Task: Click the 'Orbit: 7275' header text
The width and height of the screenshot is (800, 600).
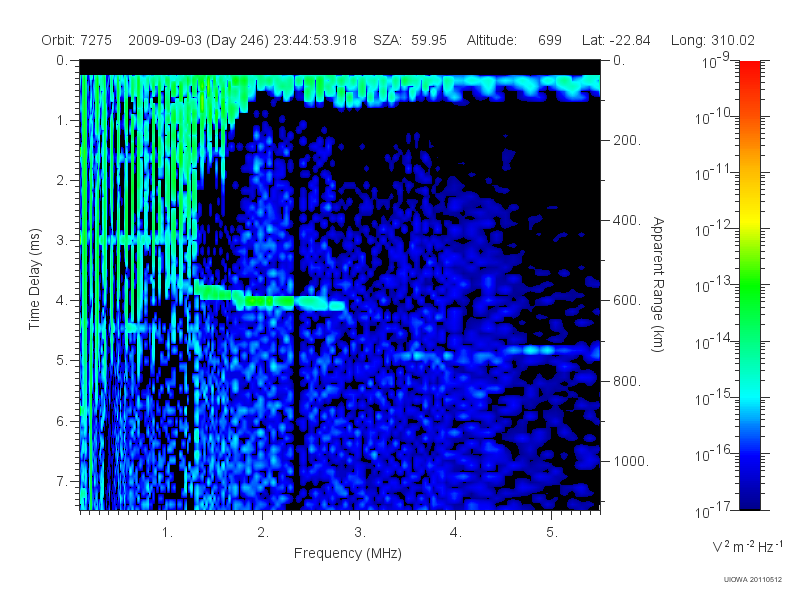Action: click(77, 40)
